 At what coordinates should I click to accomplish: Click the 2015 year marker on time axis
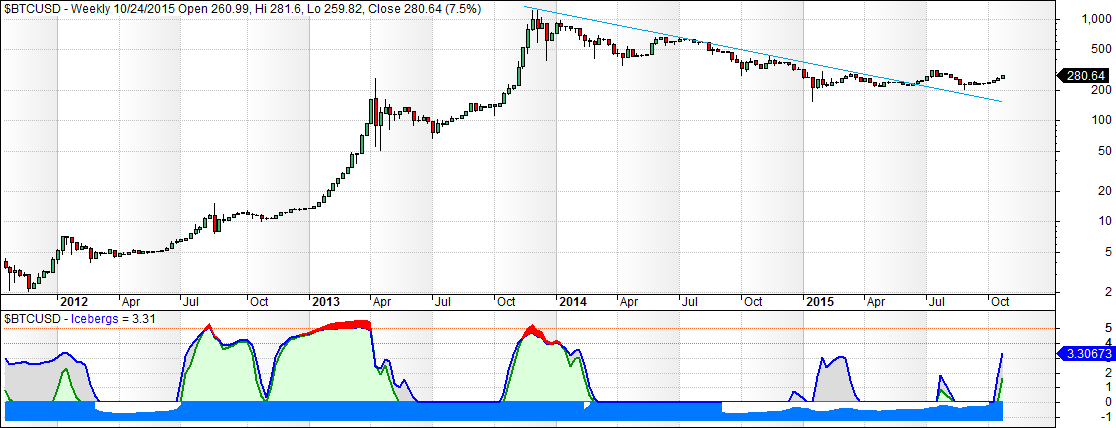point(820,300)
